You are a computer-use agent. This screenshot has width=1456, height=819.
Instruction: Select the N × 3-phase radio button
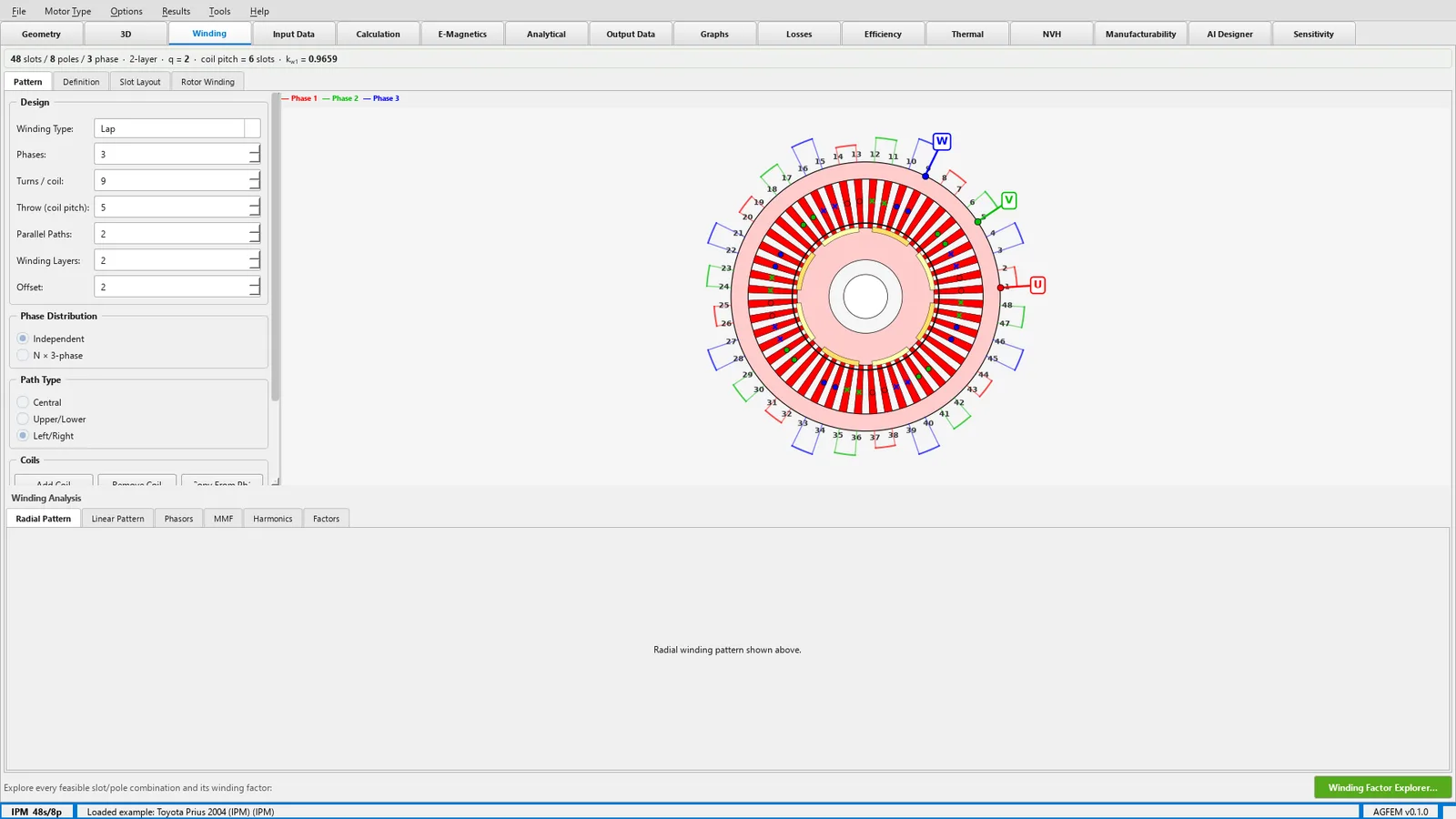(23, 355)
